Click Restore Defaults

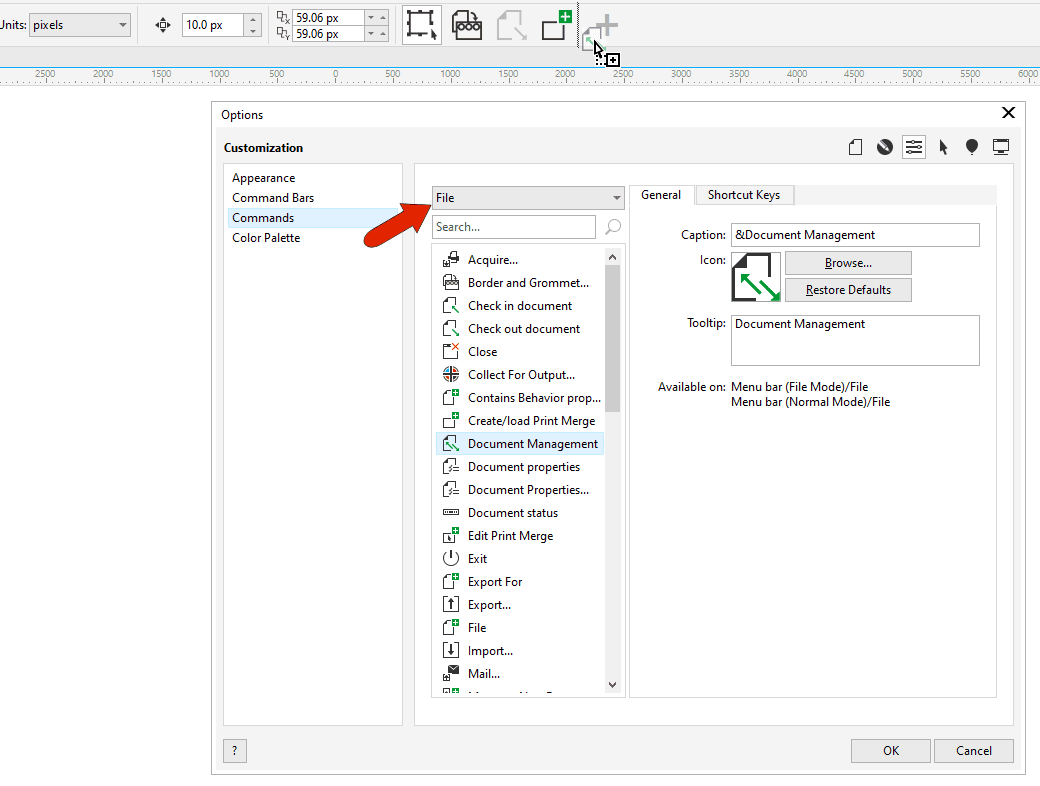848,289
